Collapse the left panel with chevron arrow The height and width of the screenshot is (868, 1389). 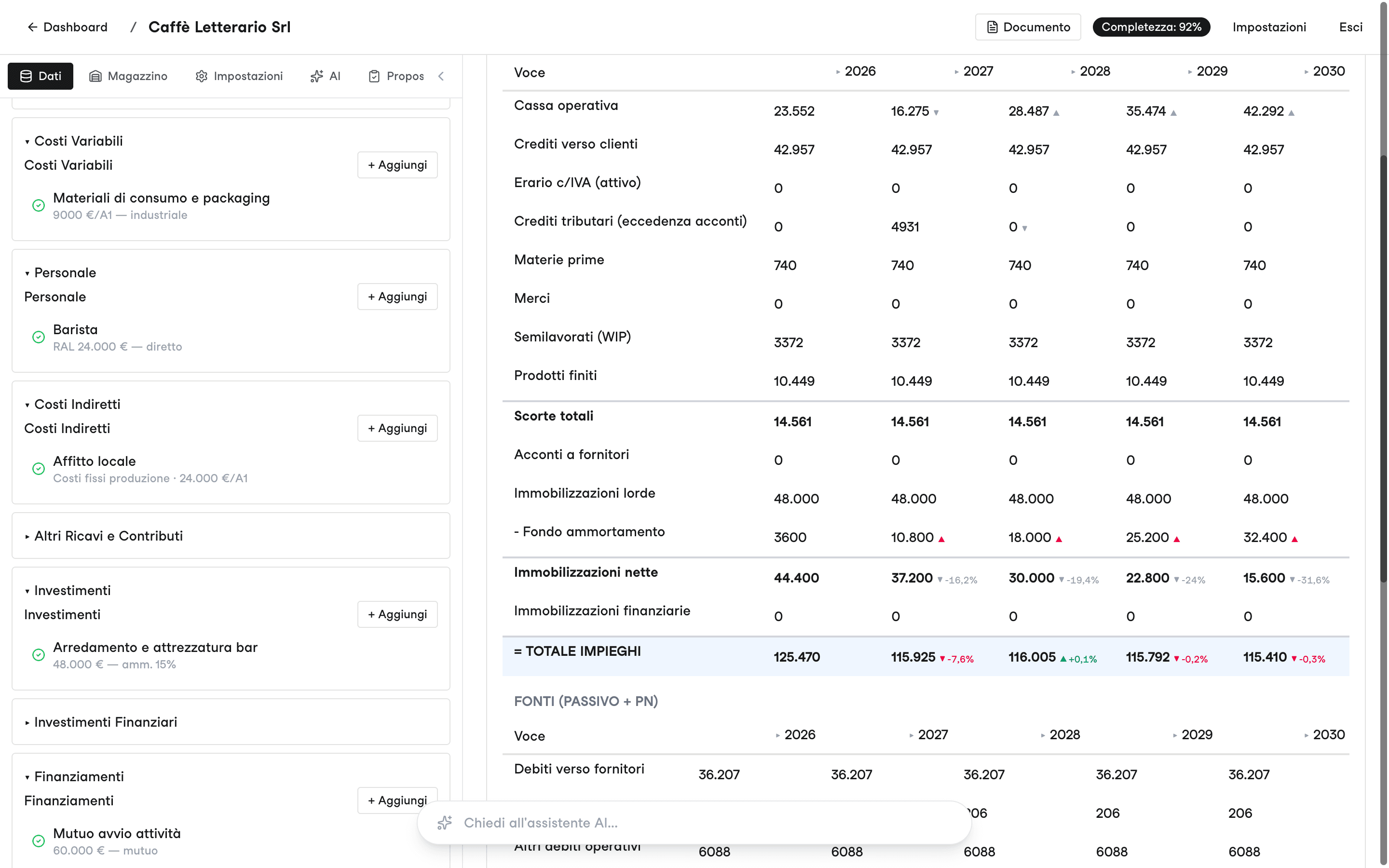click(x=441, y=76)
